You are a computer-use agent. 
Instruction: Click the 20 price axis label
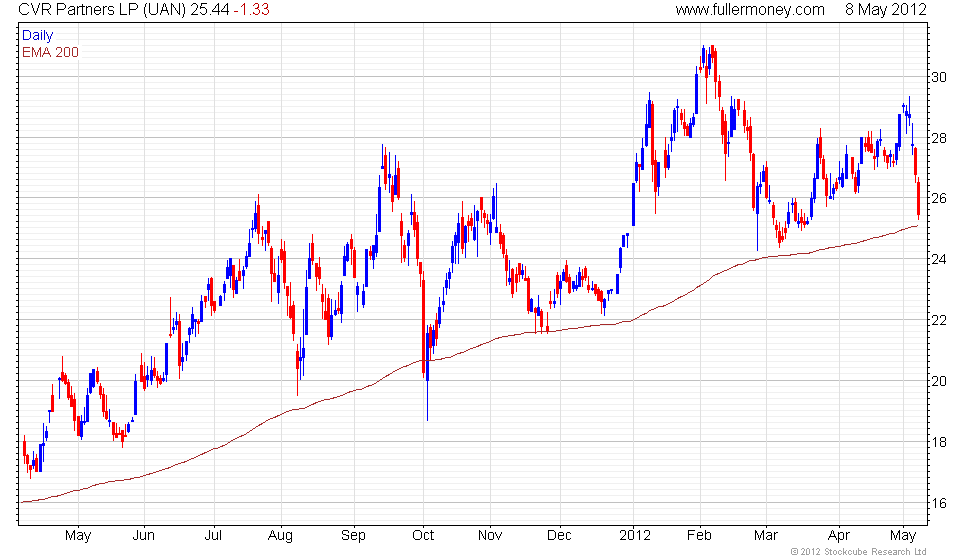[x=939, y=381]
